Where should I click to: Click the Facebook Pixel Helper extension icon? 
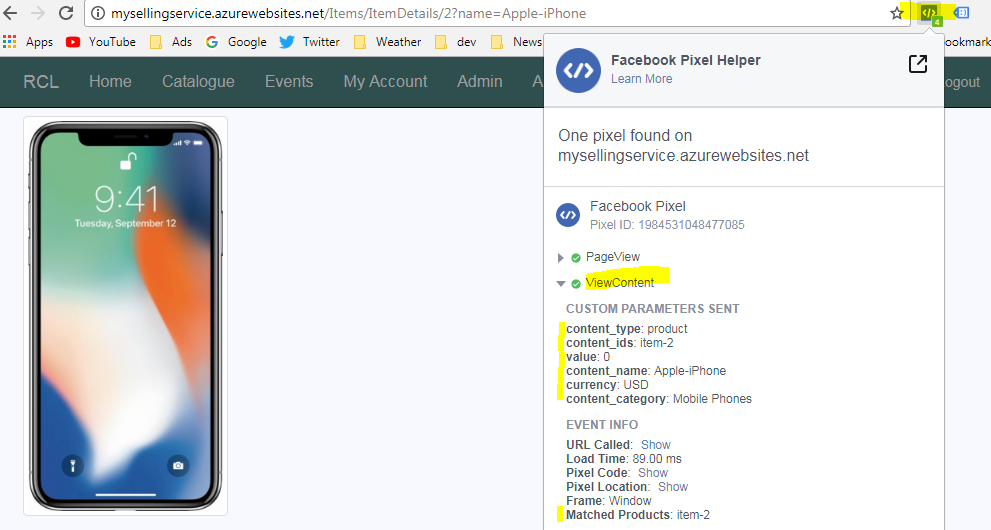929,13
